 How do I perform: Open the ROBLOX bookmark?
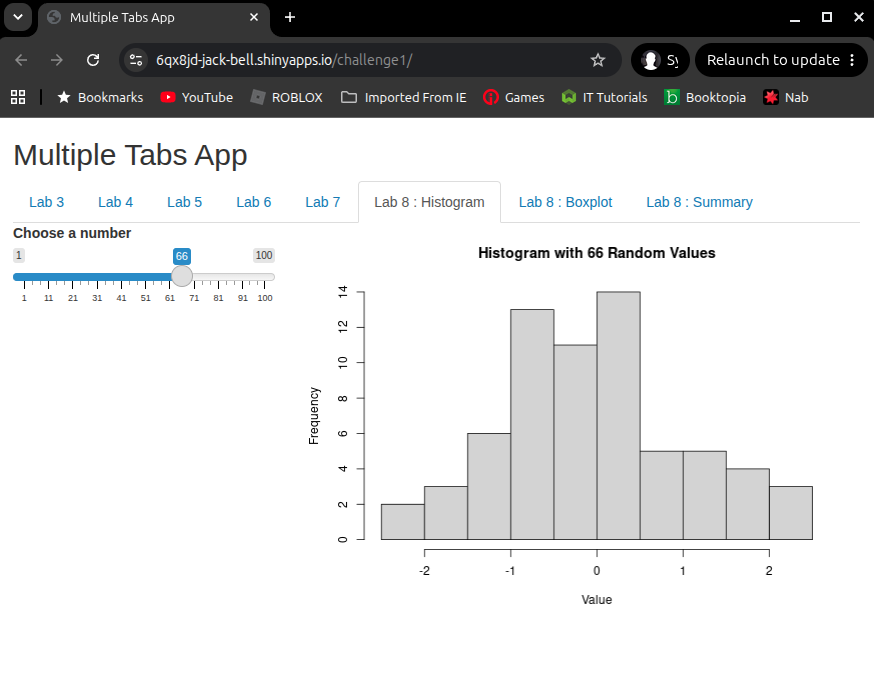click(287, 98)
